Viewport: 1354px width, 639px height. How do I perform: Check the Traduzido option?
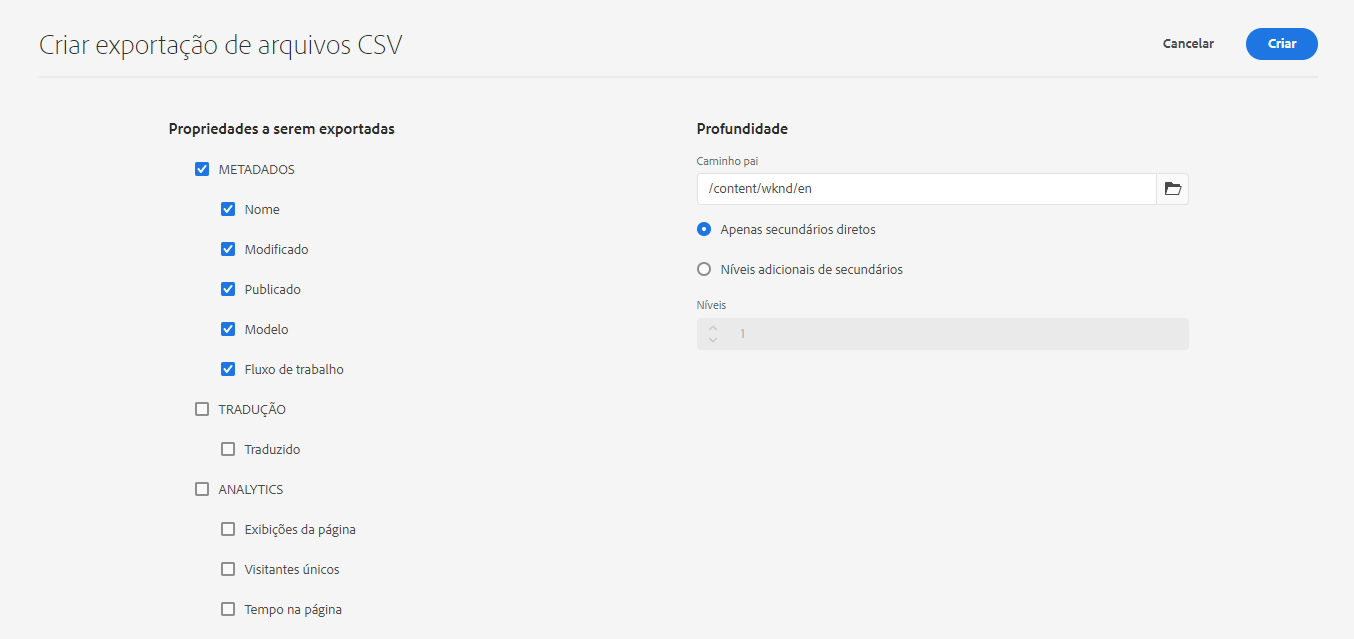[228, 449]
